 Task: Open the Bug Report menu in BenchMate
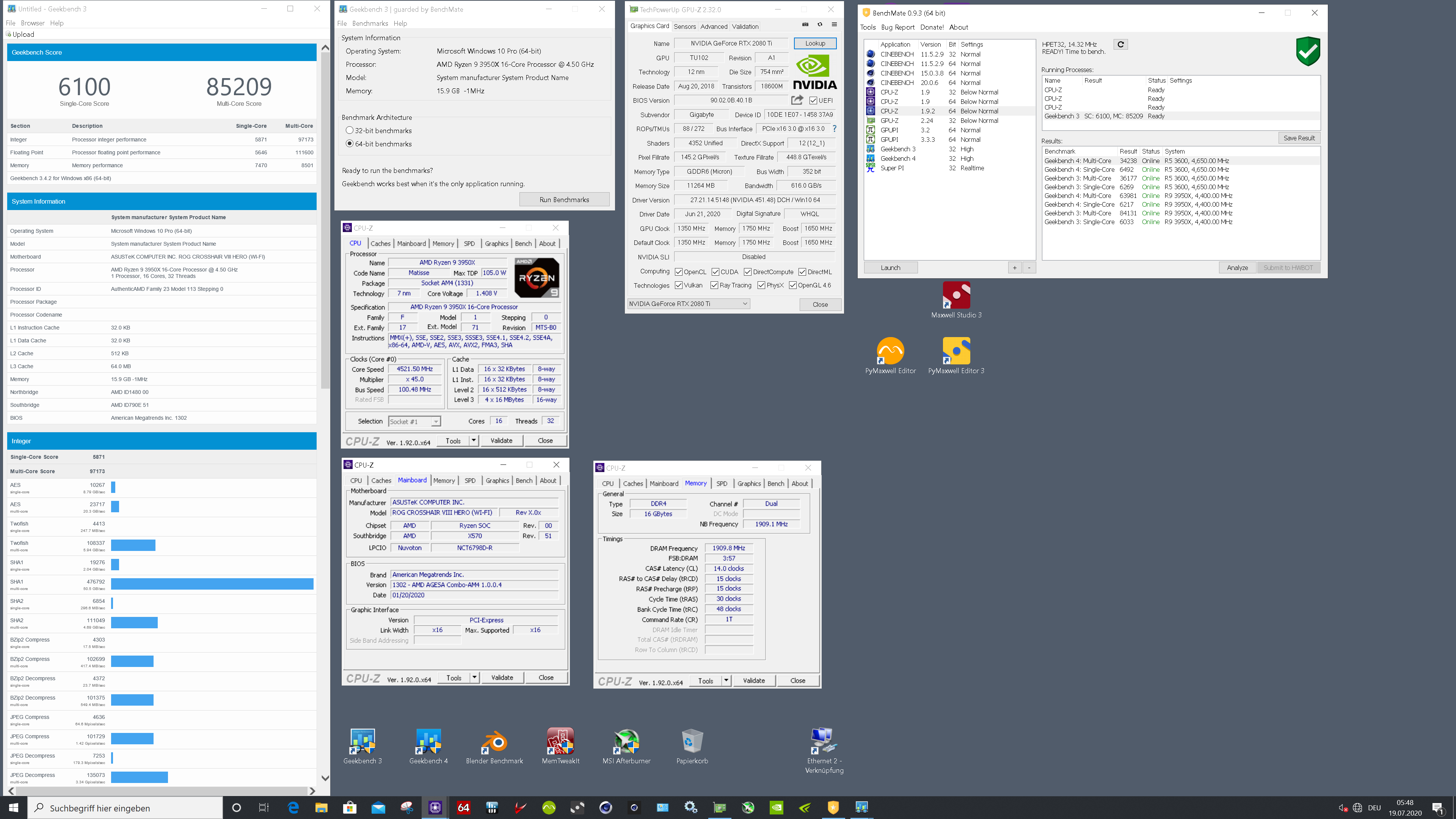[x=897, y=27]
